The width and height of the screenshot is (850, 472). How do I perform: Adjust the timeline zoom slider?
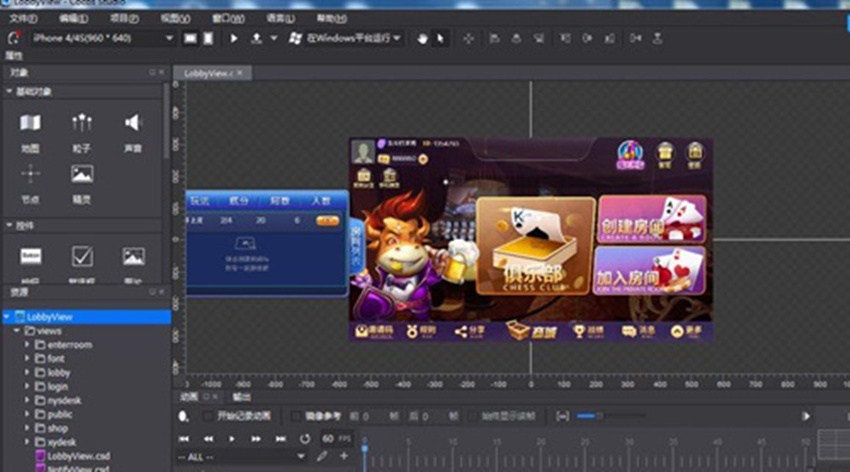pos(598,416)
